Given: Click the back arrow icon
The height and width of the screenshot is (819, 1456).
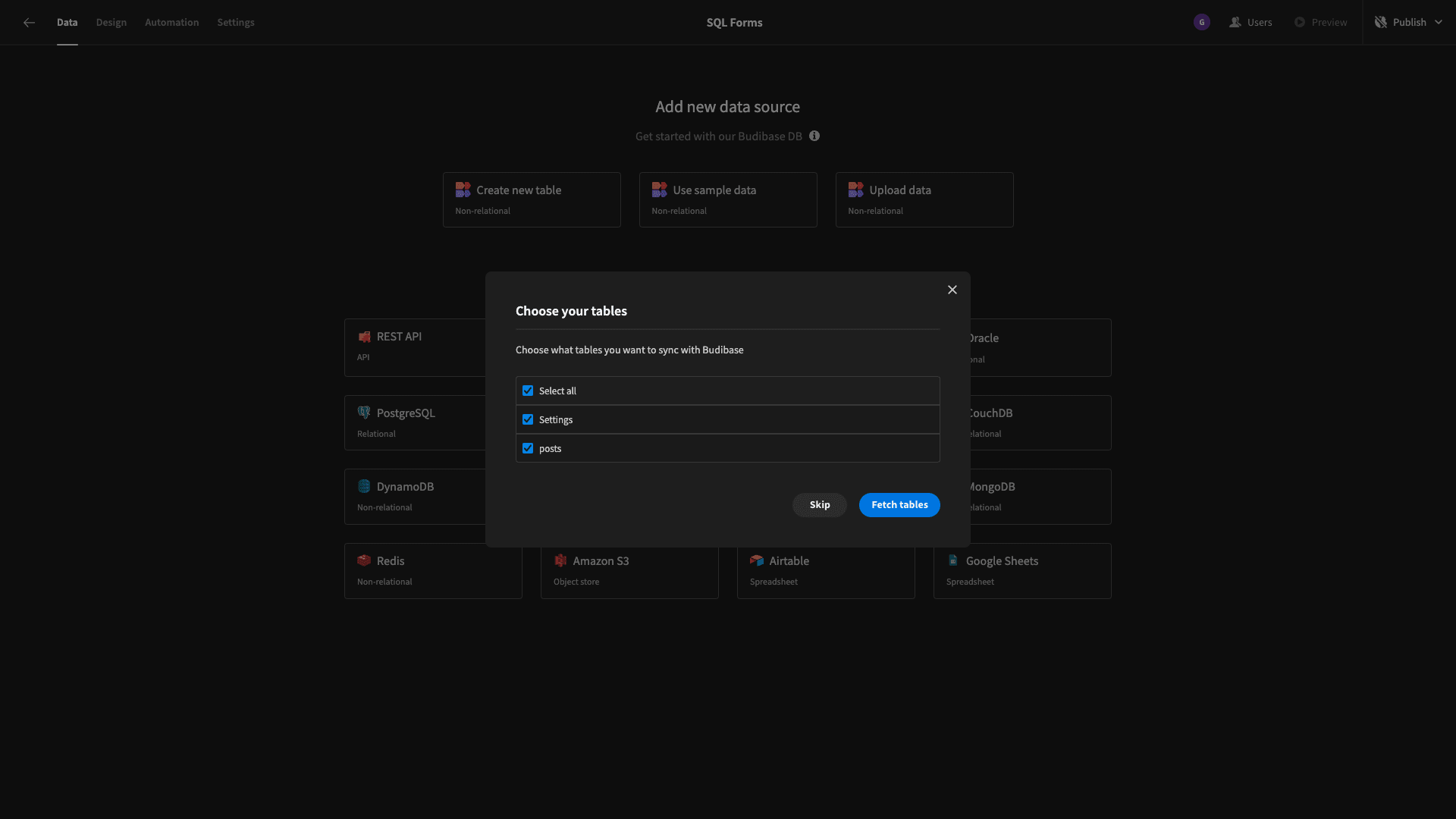Looking at the screenshot, I should click(29, 23).
